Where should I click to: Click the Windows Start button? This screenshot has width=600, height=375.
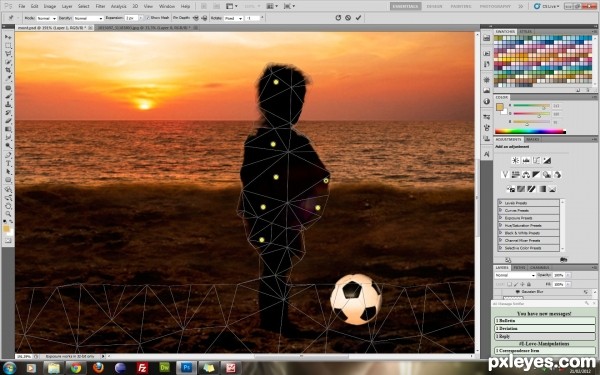(9, 368)
